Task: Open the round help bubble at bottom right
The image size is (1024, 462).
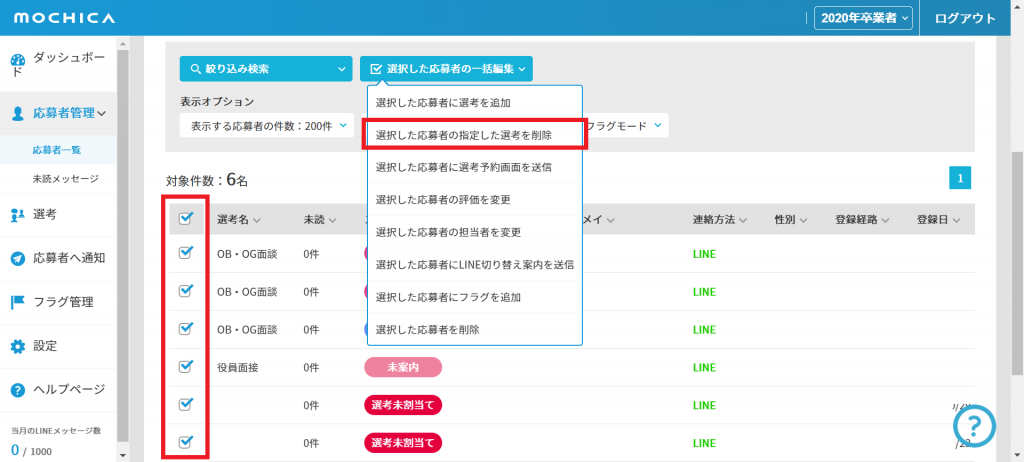Action: [x=976, y=427]
